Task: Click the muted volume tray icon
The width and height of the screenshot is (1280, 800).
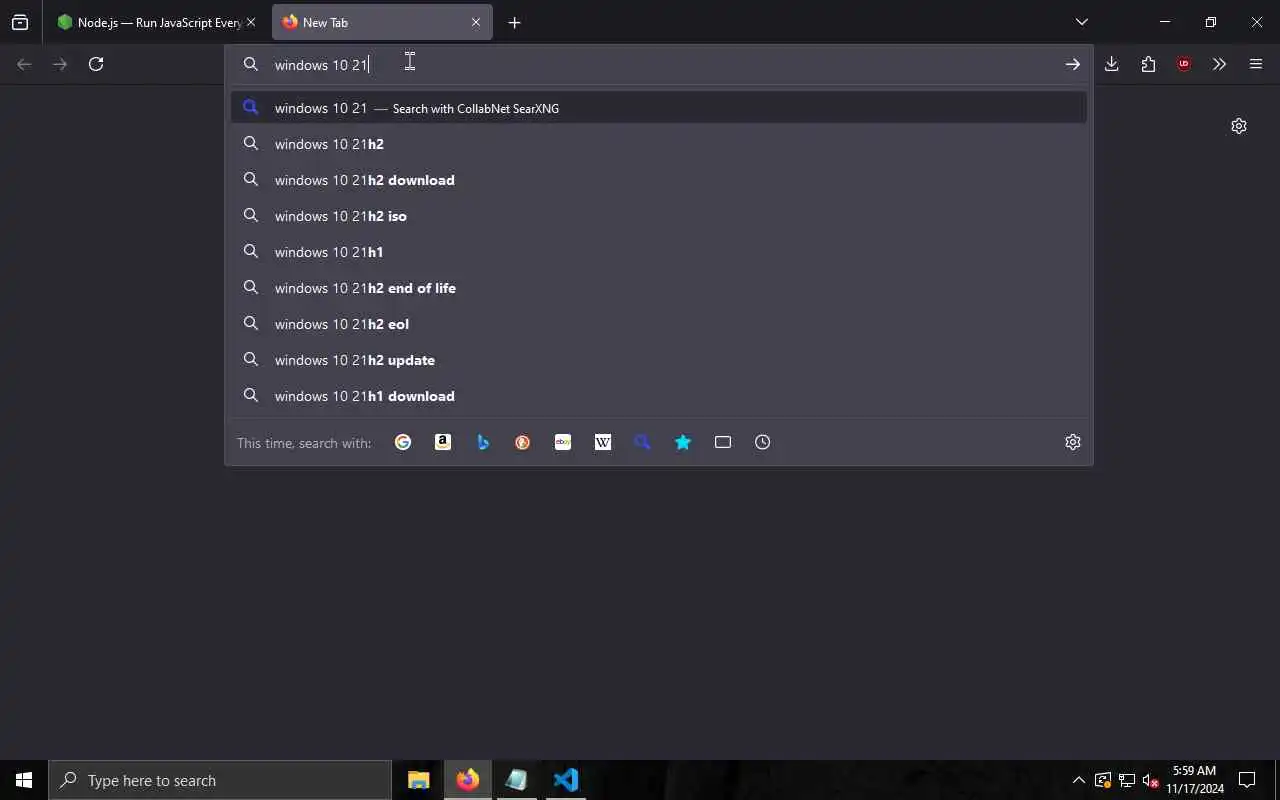Action: 1150,780
